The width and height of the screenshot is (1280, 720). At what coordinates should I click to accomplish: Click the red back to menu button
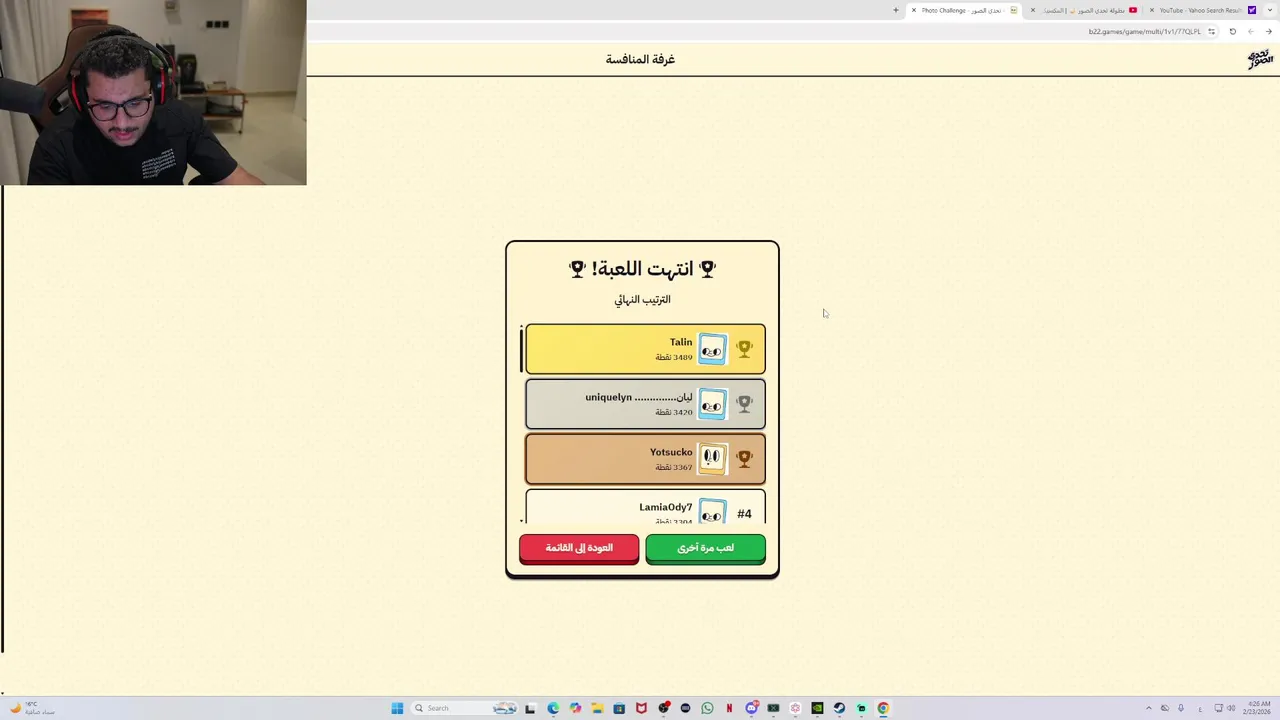tap(579, 548)
